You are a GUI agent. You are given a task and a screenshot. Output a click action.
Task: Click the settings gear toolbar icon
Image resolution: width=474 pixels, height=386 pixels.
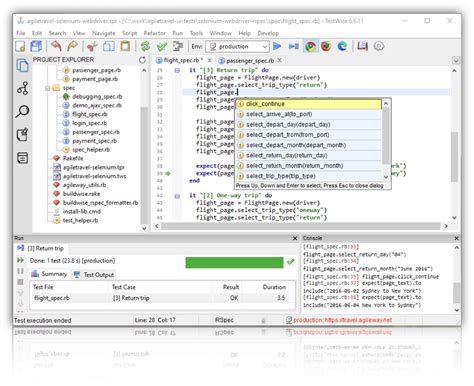click(379, 46)
